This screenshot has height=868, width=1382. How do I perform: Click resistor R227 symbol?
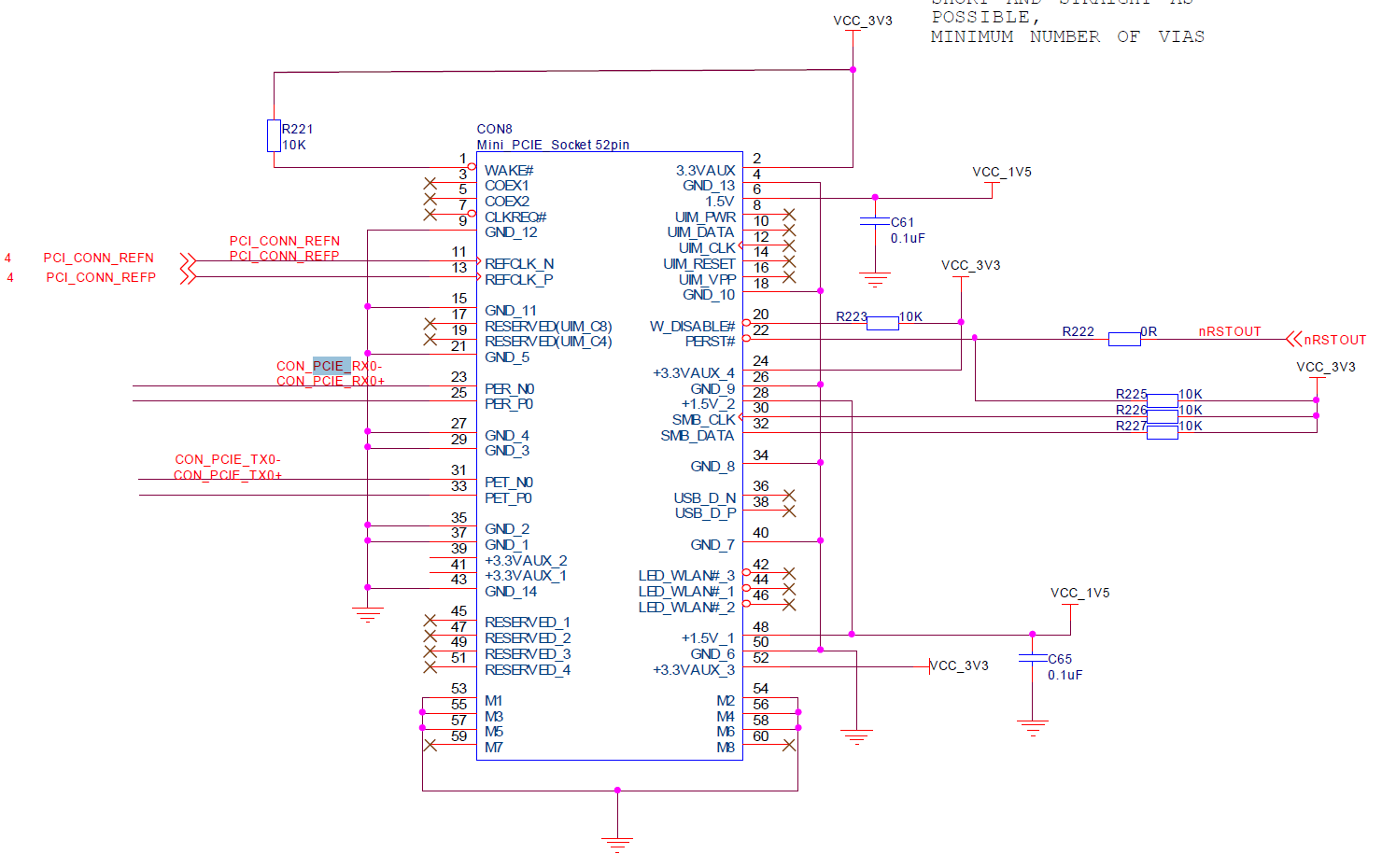[x=1163, y=432]
